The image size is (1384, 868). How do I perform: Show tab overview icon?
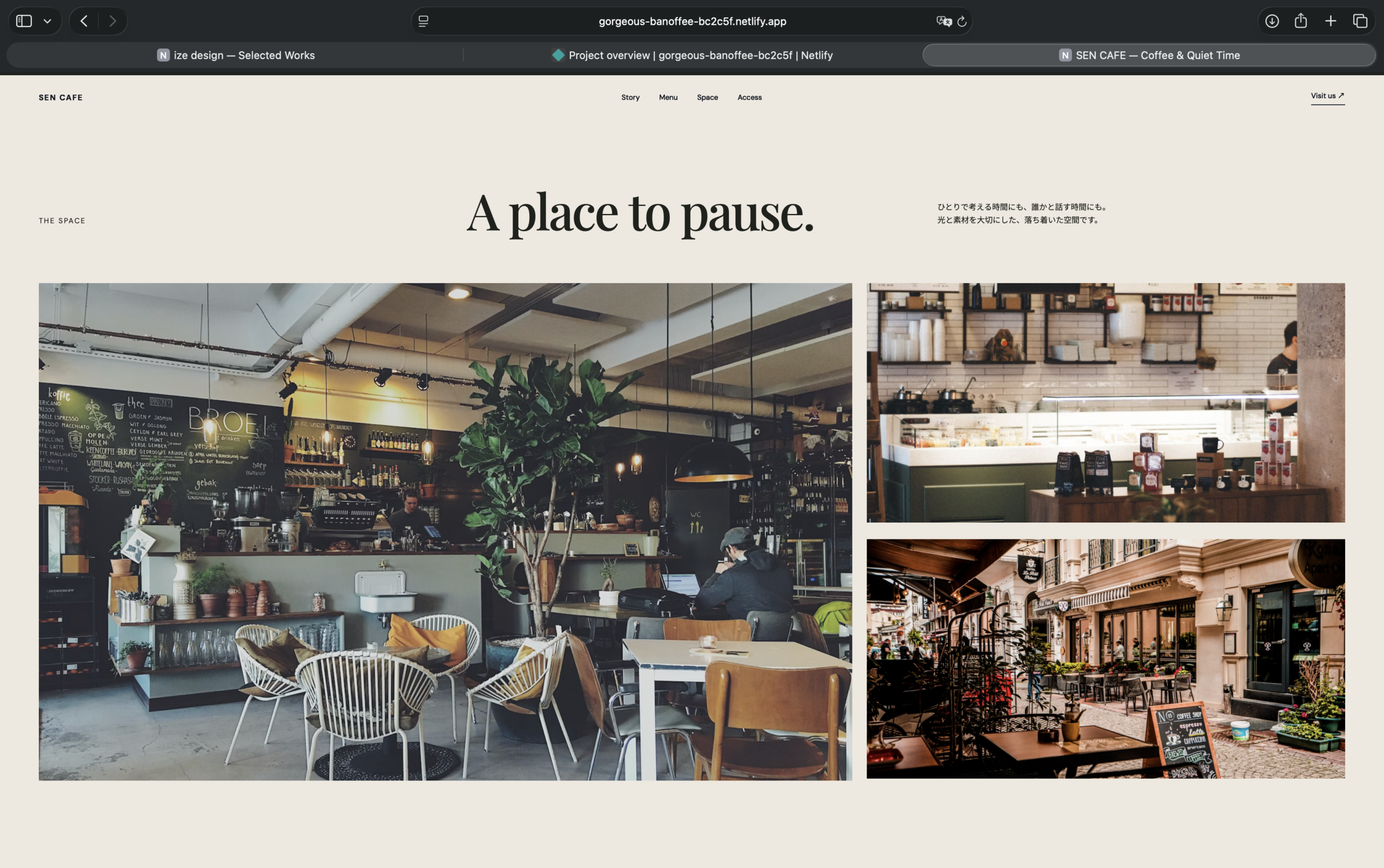(1360, 21)
